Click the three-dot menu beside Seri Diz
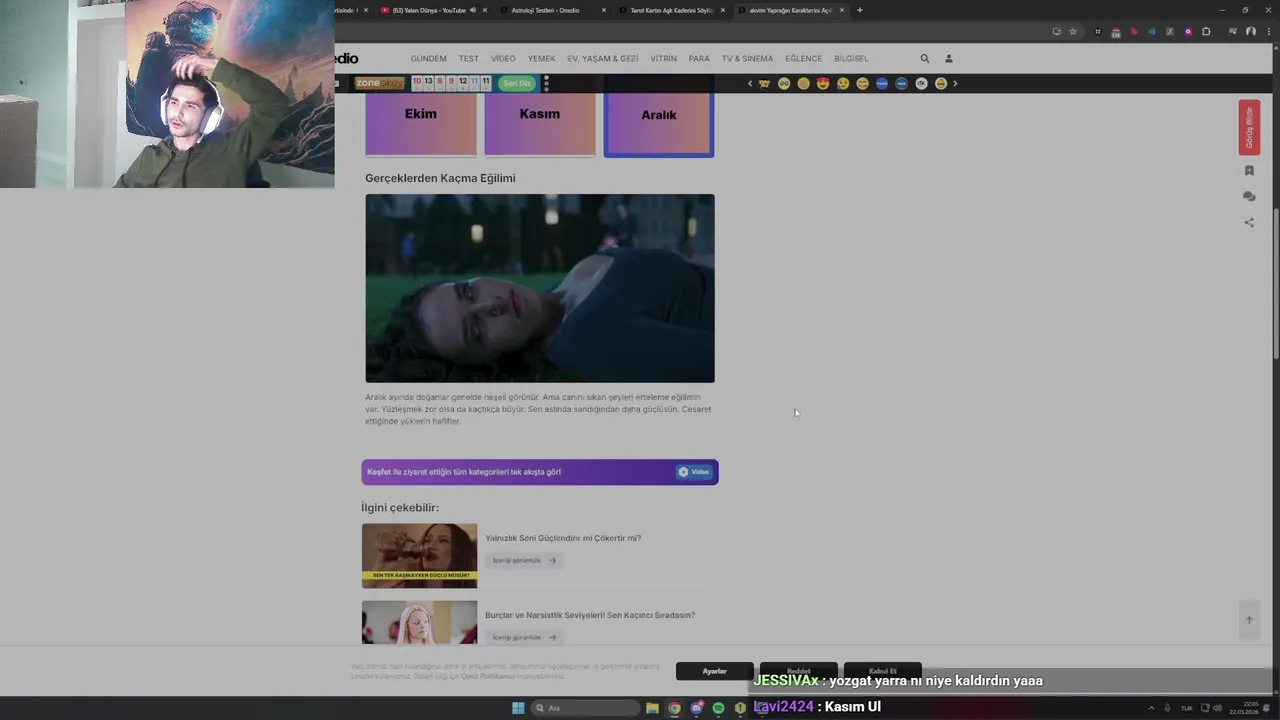This screenshot has height=720, width=1280. [546, 83]
